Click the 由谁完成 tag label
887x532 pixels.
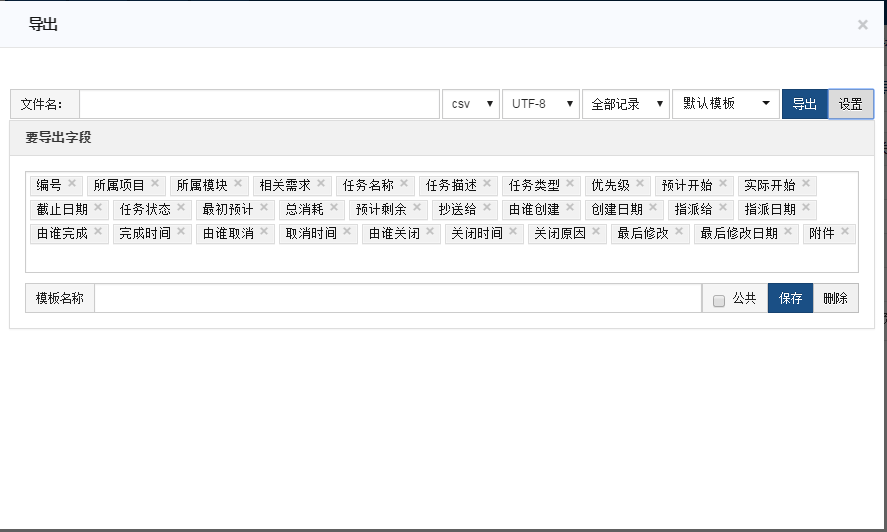[x=62, y=233]
